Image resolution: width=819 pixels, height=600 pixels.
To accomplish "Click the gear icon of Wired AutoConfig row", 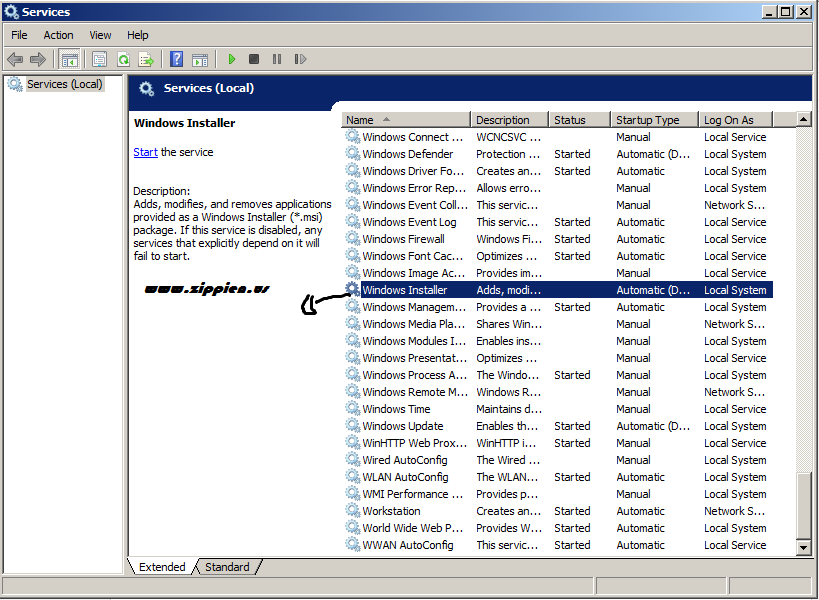I will coord(353,459).
